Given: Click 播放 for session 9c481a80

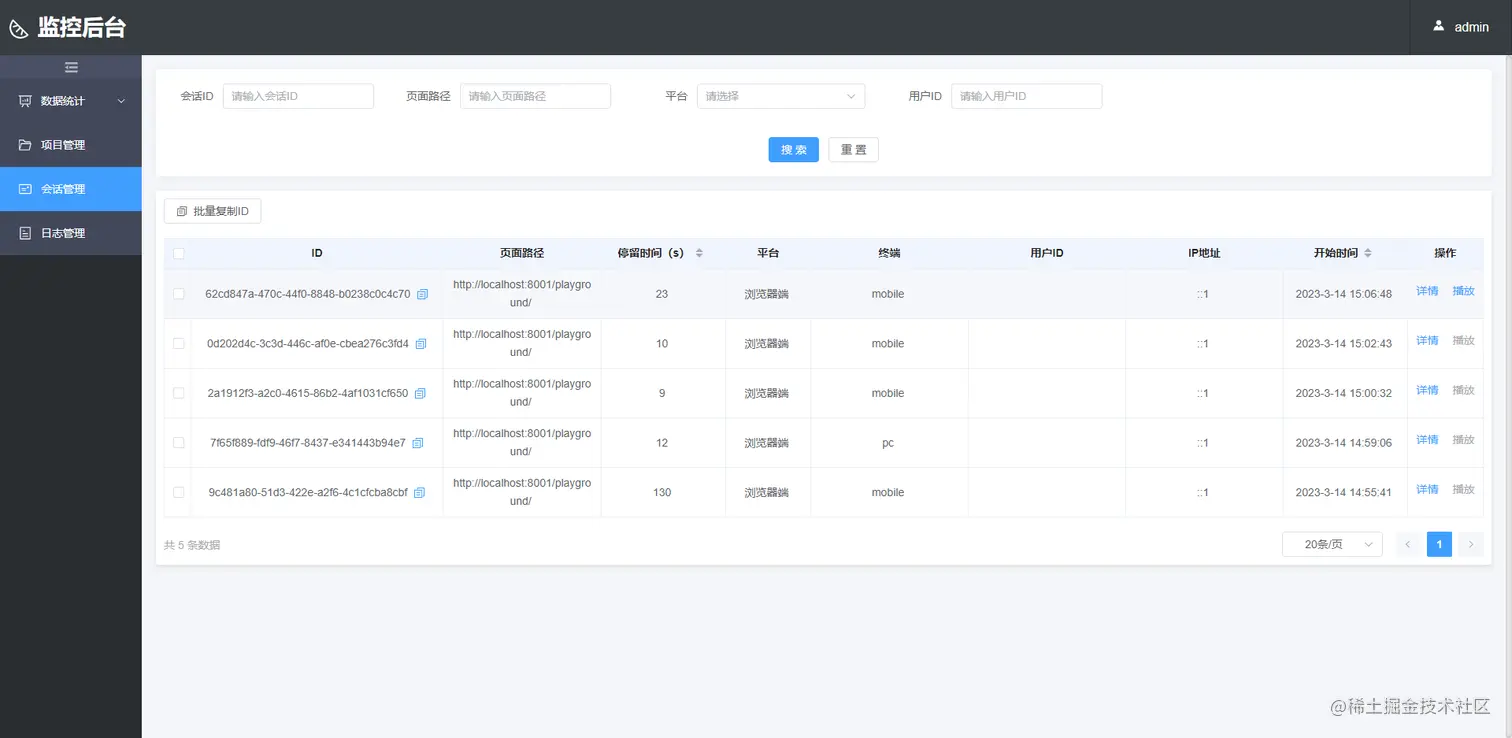Looking at the screenshot, I should coord(1463,489).
